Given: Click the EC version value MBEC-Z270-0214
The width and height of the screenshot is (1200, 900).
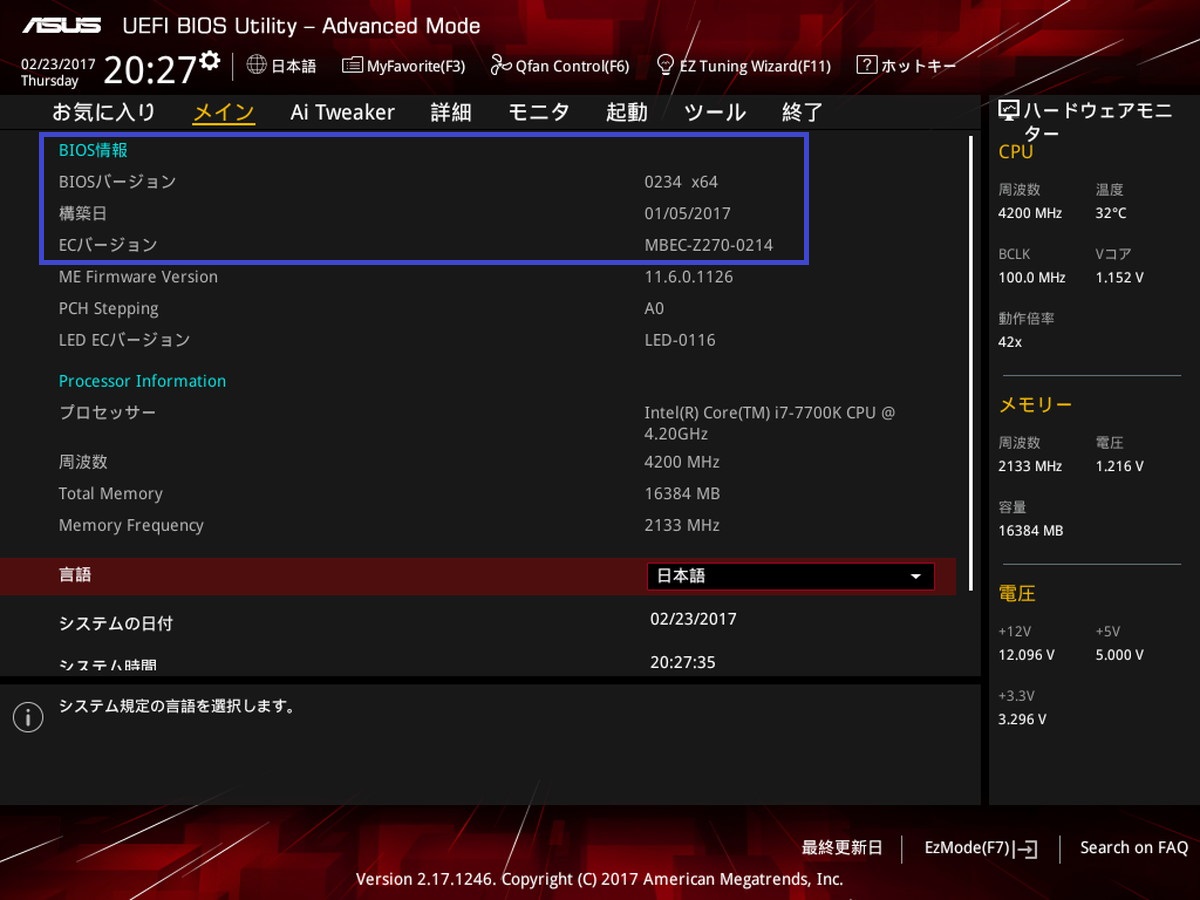Looking at the screenshot, I should click(x=709, y=245).
